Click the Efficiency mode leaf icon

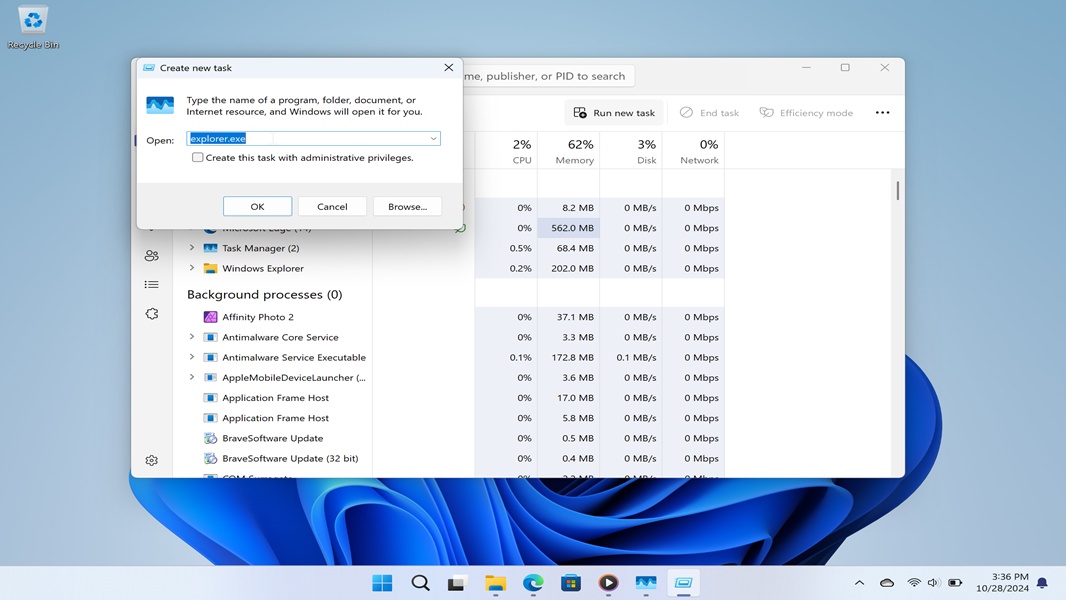(765, 112)
